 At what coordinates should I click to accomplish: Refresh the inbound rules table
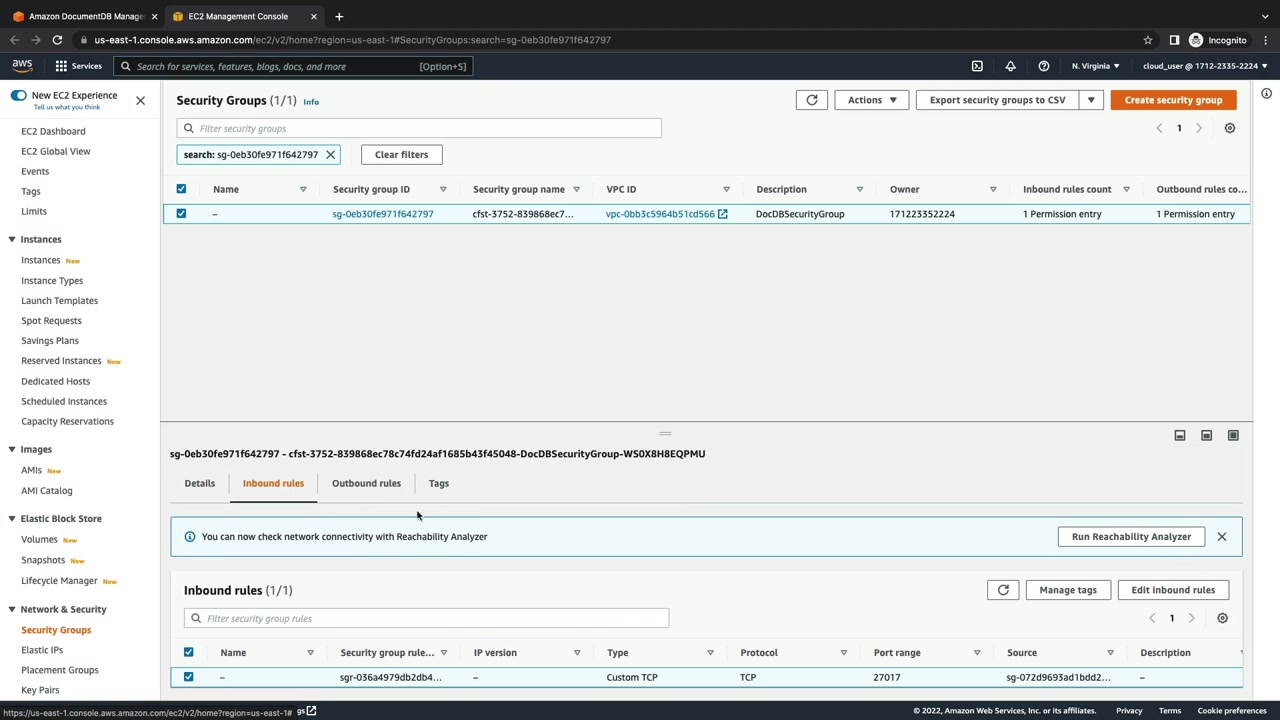[x=1003, y=590]
